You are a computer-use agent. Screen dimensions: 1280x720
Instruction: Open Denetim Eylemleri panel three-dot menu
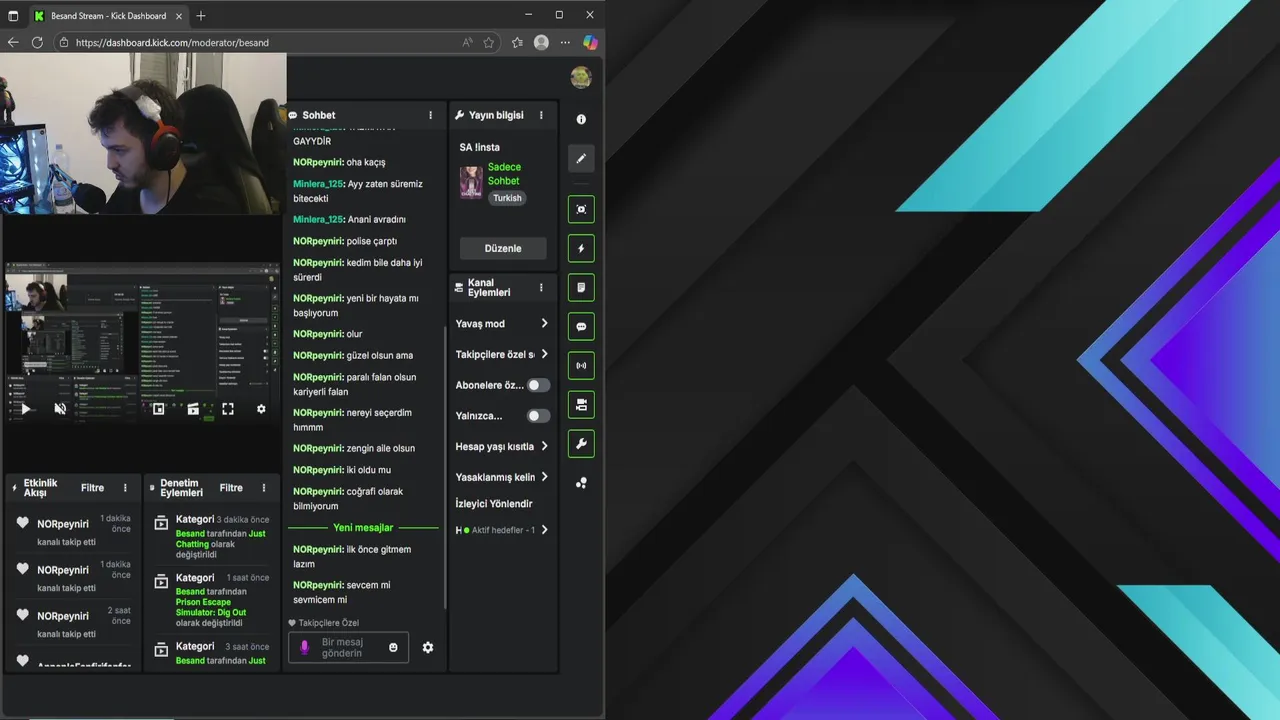[x=264, y=488]
